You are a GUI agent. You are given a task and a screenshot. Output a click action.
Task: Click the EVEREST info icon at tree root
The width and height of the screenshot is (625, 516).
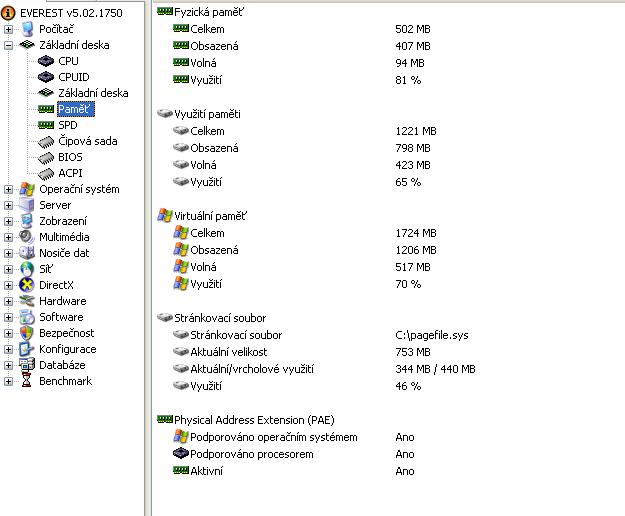point(8,13)
